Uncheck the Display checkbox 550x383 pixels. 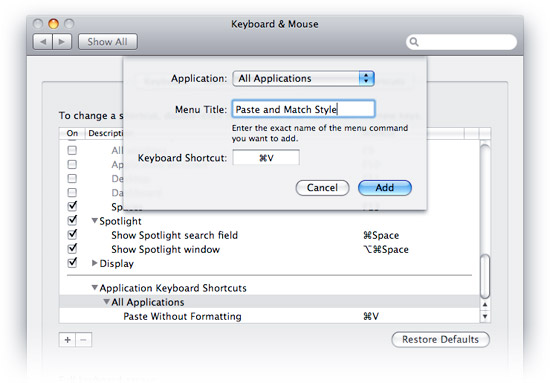tap(72, 262)
